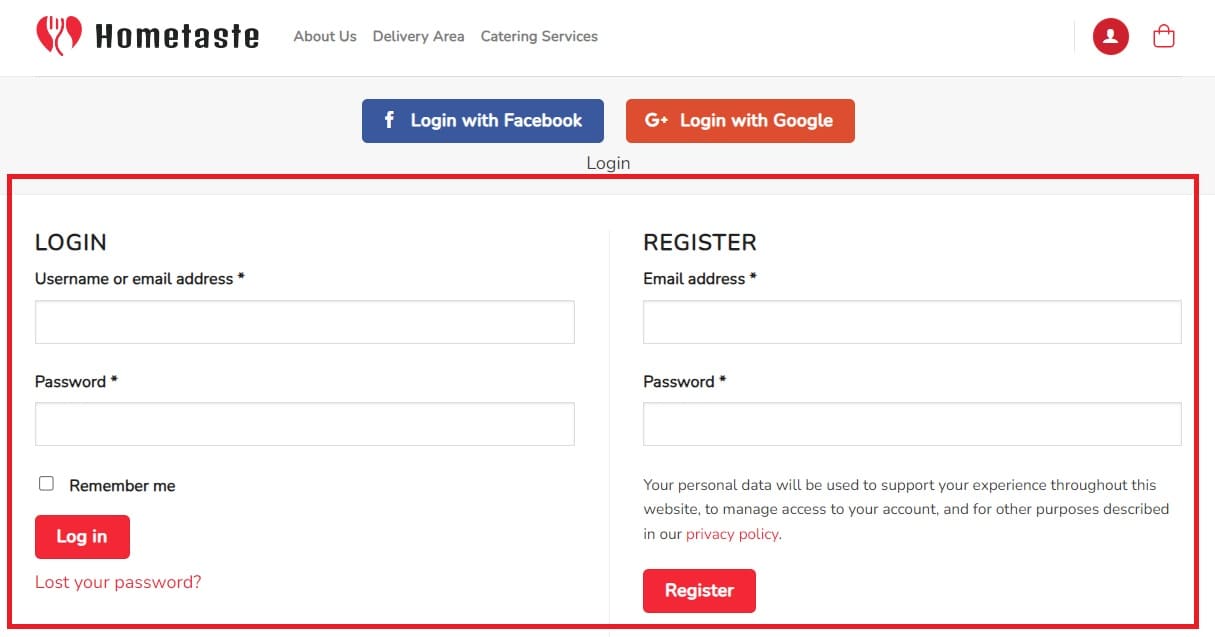1215x637 pixels.
Task: Click the Hometaste heart logo icon
Action: click(x=58, y=36)
